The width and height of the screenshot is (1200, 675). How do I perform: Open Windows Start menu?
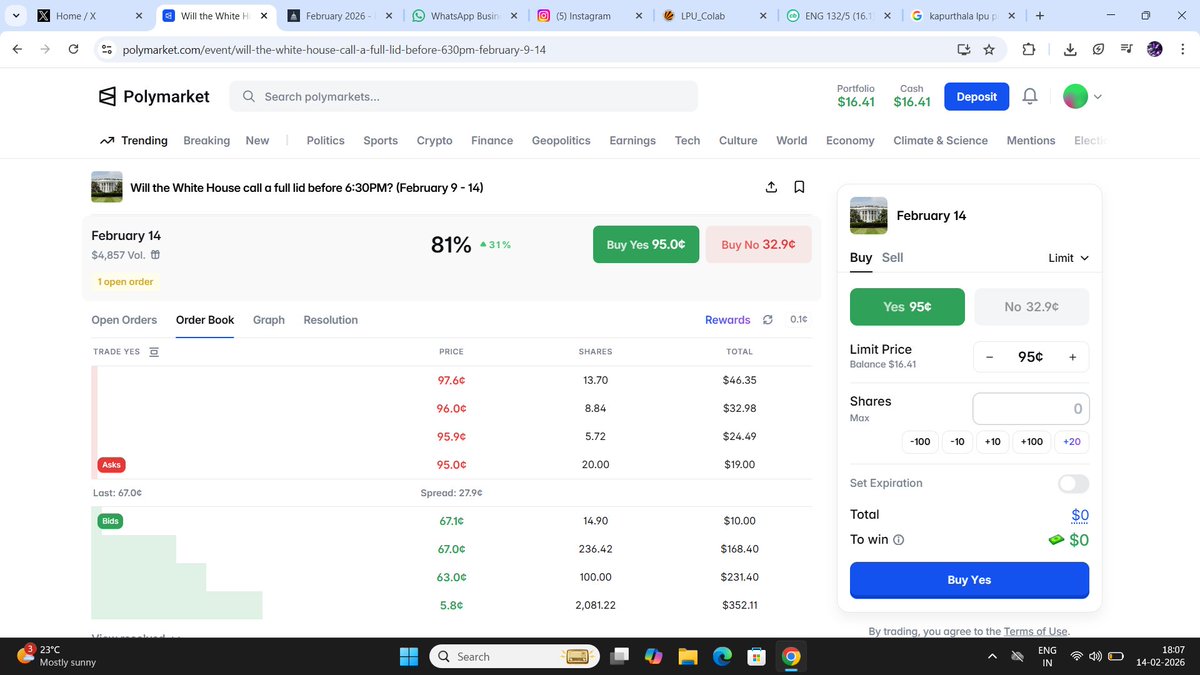[x=409, y=656]
